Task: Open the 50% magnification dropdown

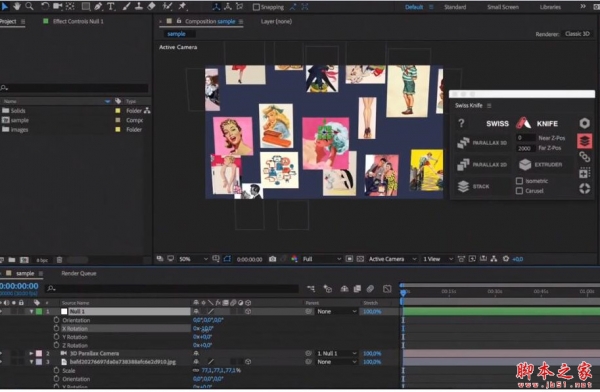Action: 194,259
